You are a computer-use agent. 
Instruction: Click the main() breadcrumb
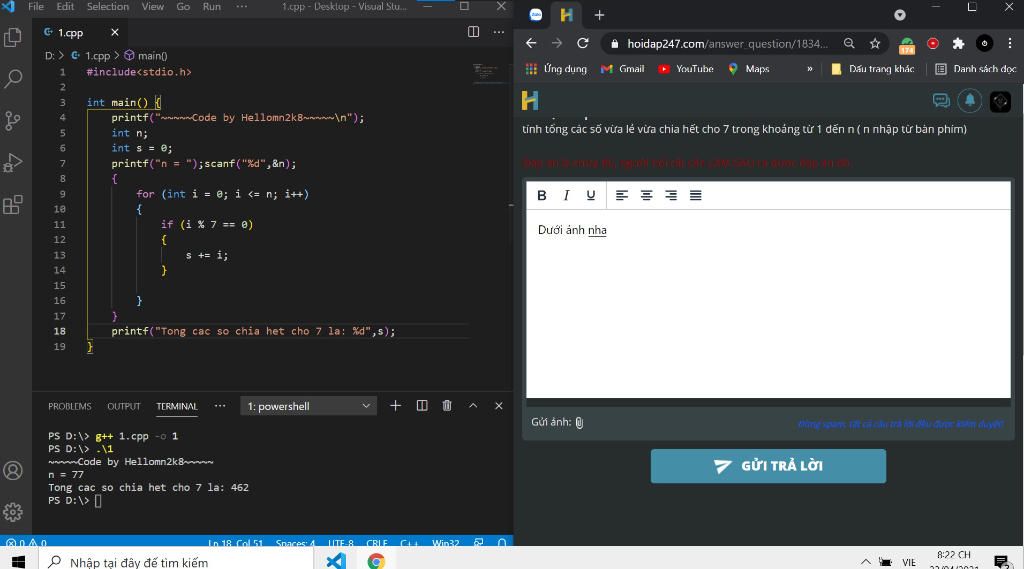click(x=146, y=56)
